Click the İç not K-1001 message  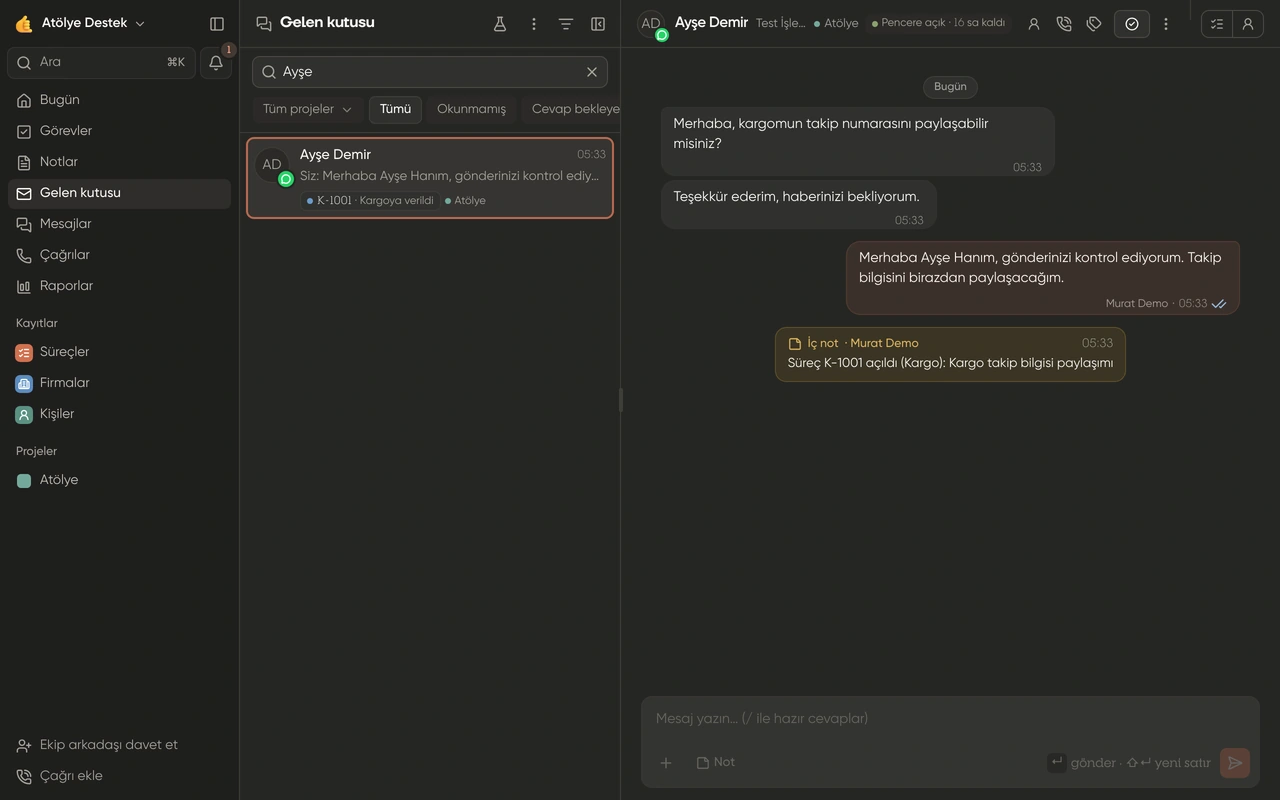click(950, 354)
